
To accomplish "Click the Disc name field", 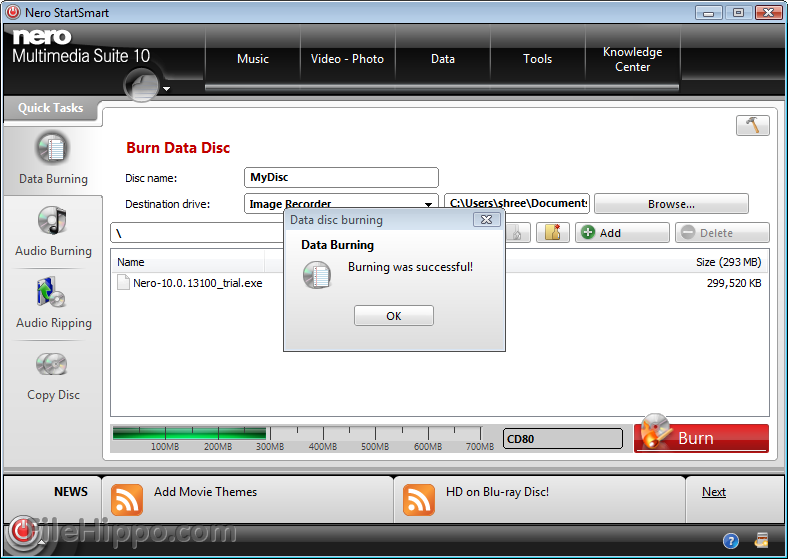I will coord(341,177).
